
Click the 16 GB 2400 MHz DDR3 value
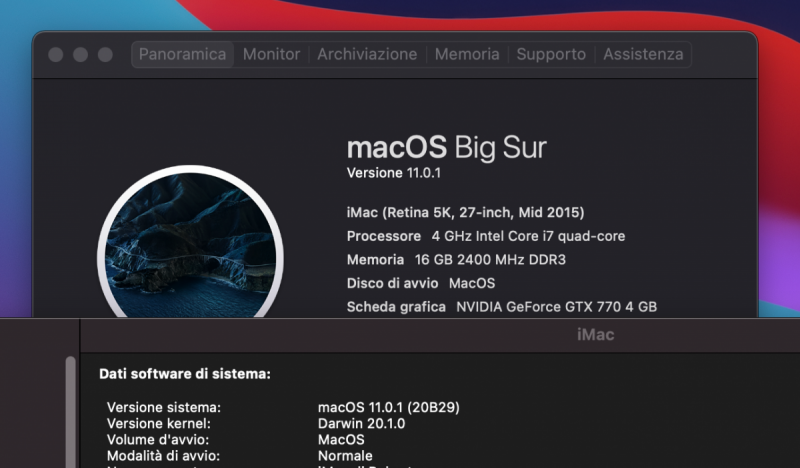click(x=490, y=260)
